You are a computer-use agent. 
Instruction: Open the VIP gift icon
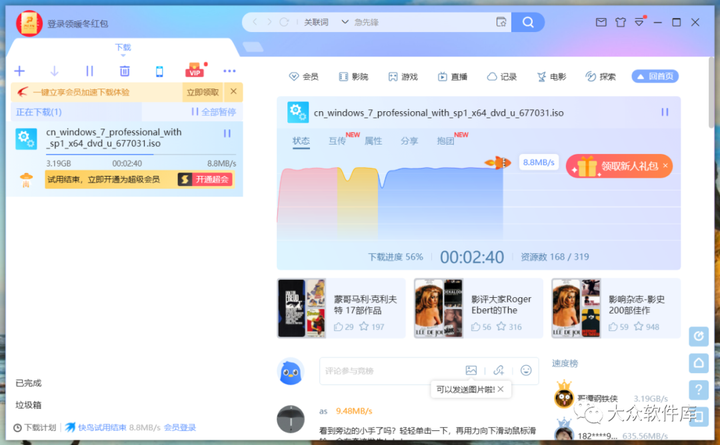pos(195,70)
